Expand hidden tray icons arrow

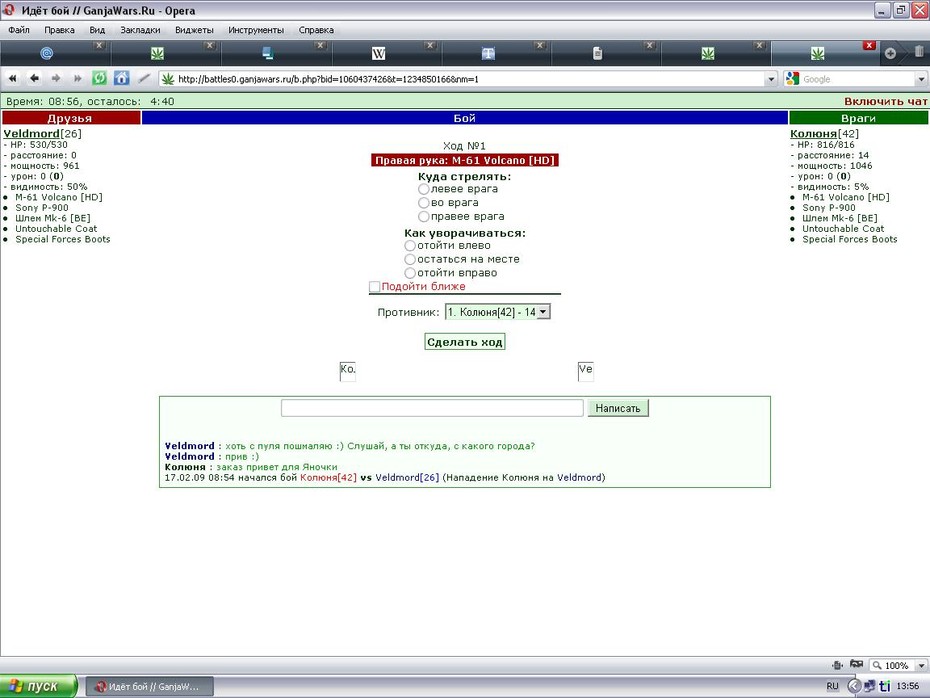click(853, 686)
